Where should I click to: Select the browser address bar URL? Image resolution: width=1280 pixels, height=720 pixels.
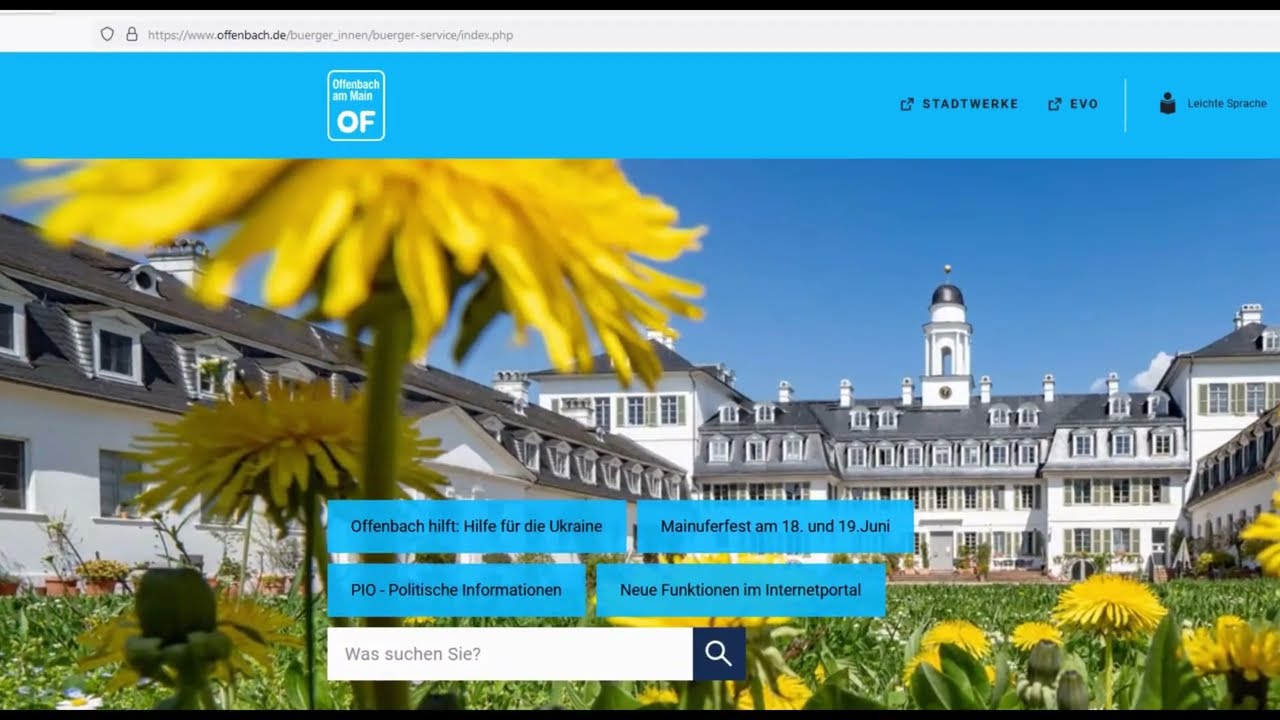[330, 35]
